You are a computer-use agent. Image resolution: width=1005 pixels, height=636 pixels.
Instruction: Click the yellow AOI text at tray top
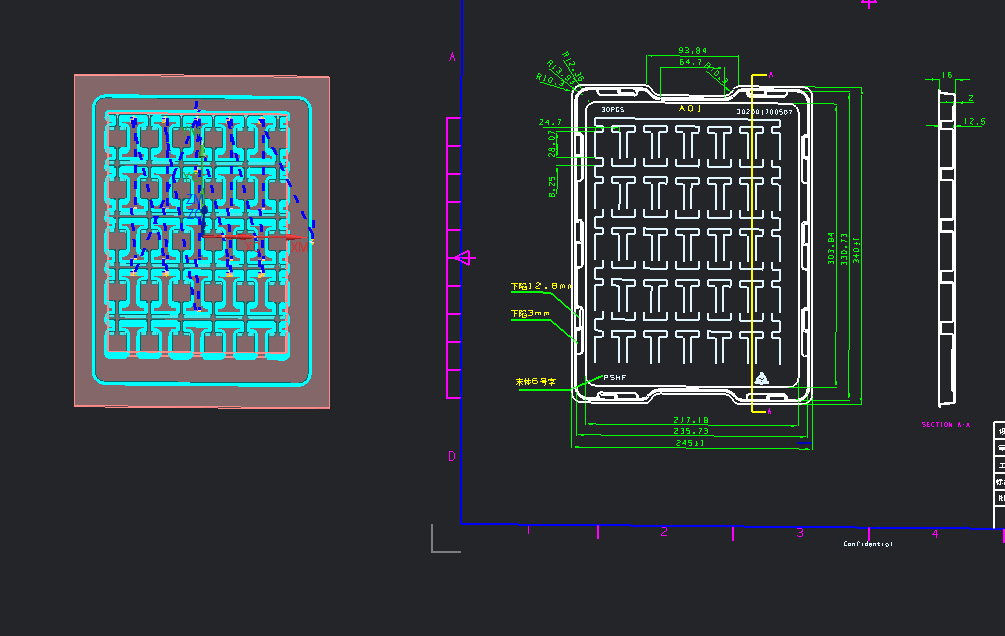[690, 108]
